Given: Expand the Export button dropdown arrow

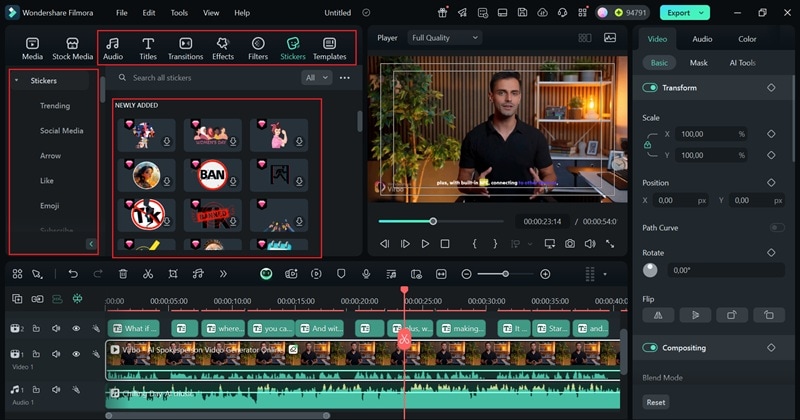Looking at the screenshot, I should 702,13.
